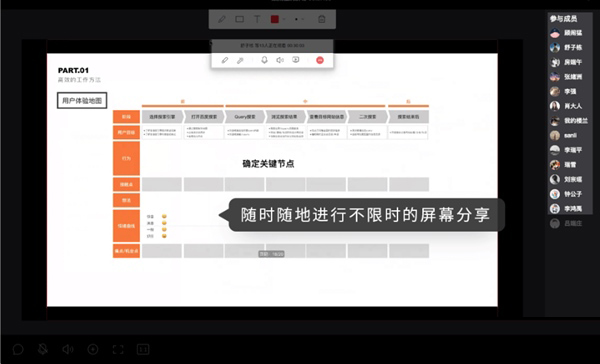Click the slide page indicator 16/20

271,254
